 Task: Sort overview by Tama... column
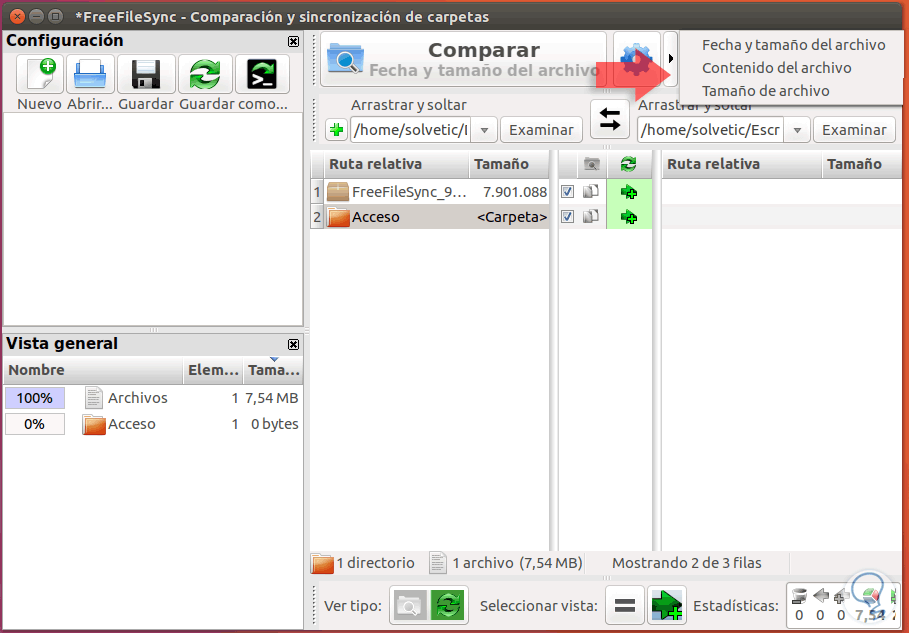point(273,370)
